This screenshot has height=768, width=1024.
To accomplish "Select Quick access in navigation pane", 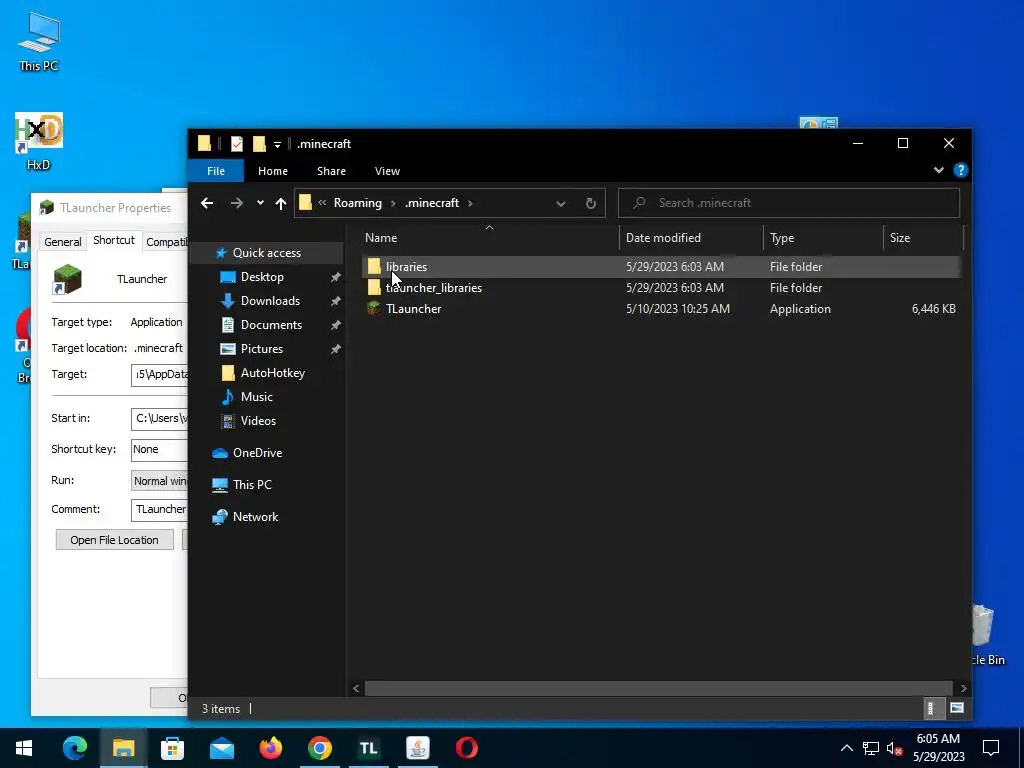I will point(266,253).
